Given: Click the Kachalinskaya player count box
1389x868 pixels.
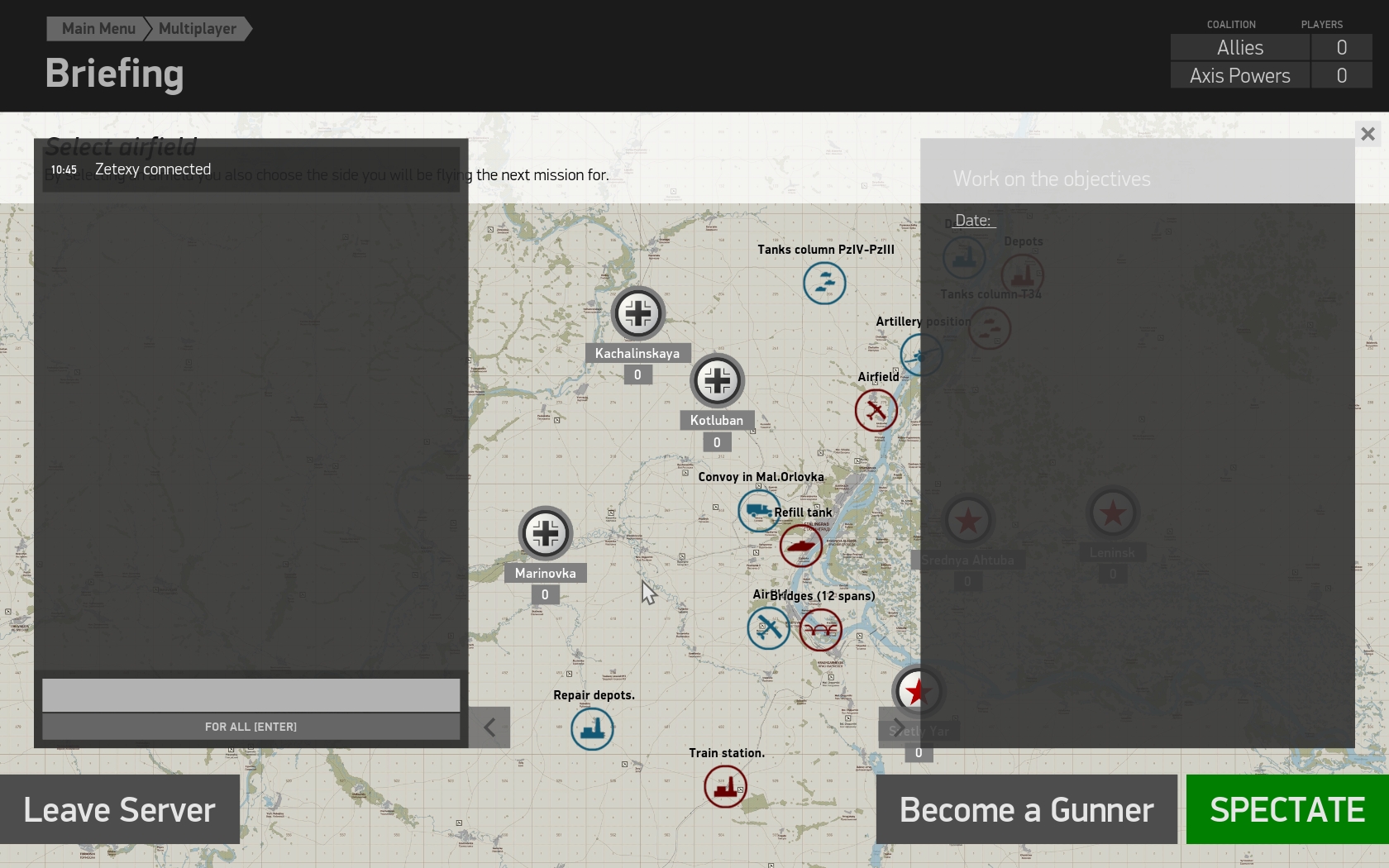Looking at the screenshot, I should tap(637, 375).
